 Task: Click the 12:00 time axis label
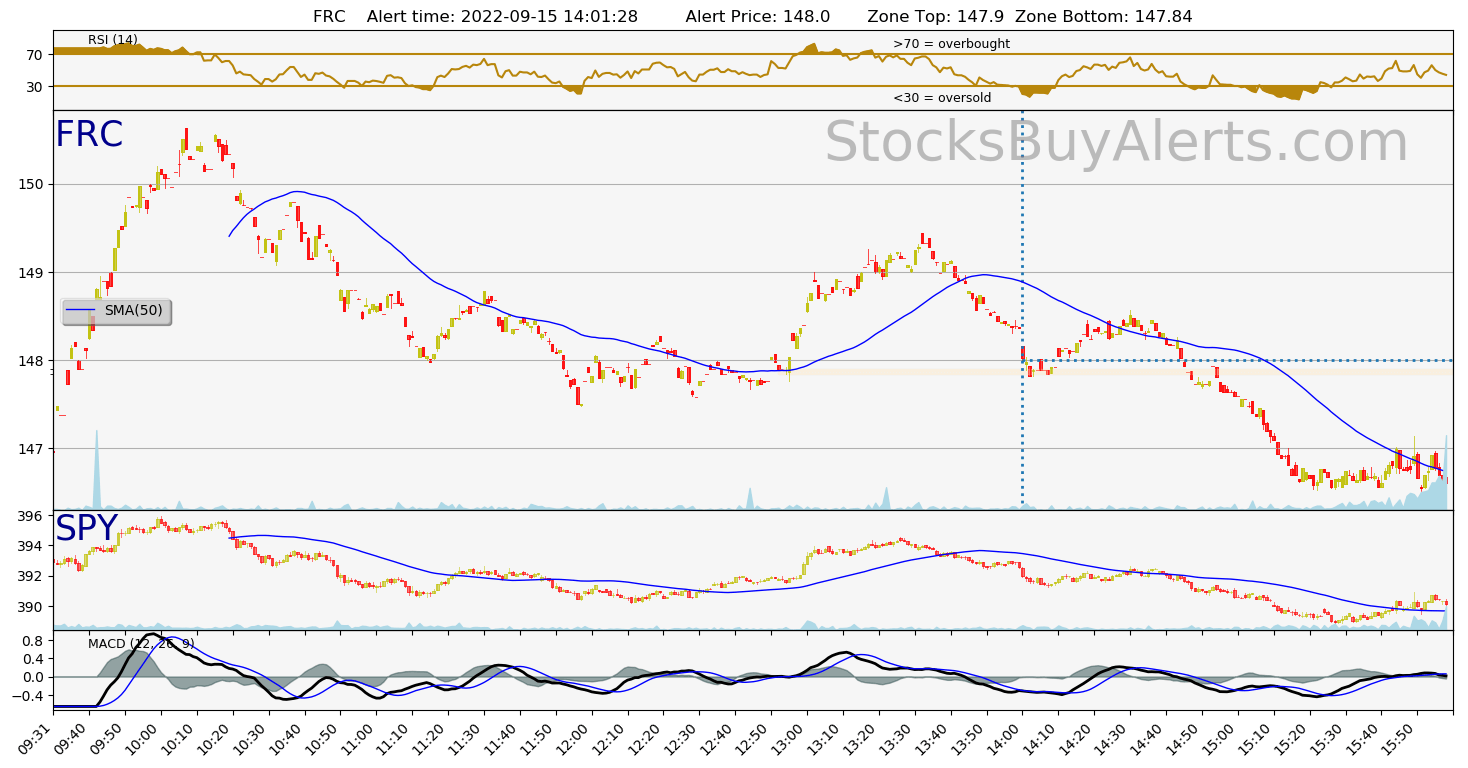[574, 736]
